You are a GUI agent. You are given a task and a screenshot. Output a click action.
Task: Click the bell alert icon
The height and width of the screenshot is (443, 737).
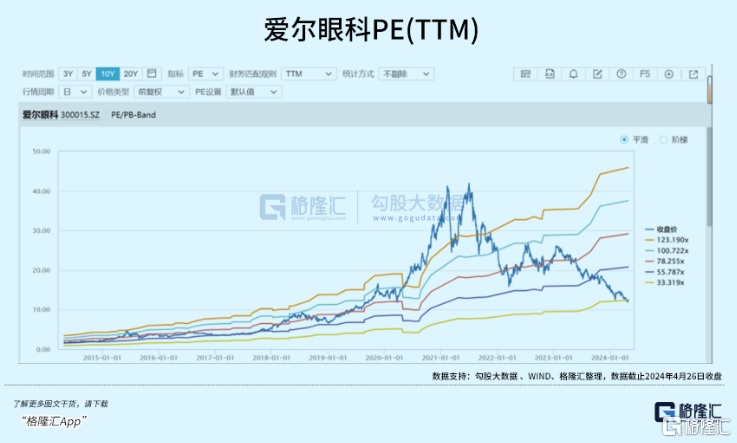(573, 74)
